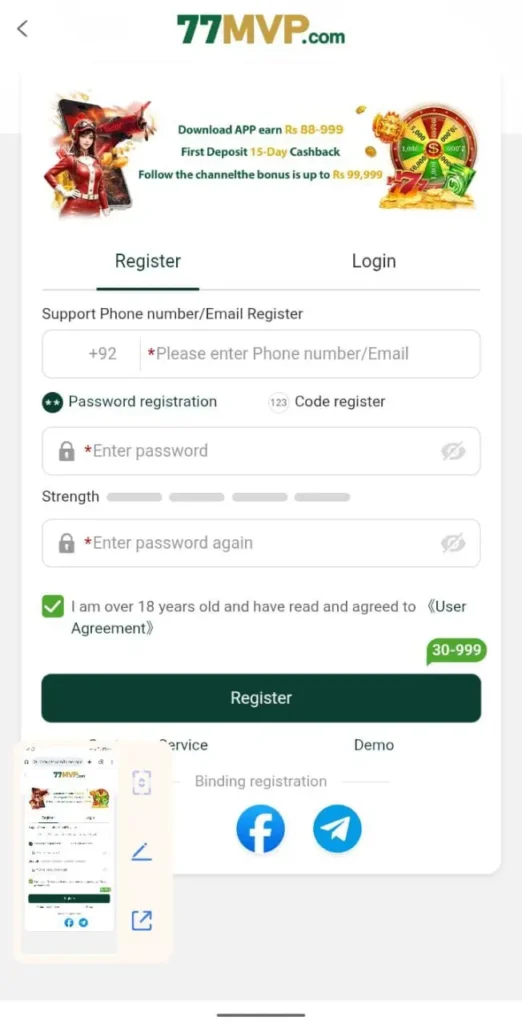Click the Demo link

click(374, 744)
